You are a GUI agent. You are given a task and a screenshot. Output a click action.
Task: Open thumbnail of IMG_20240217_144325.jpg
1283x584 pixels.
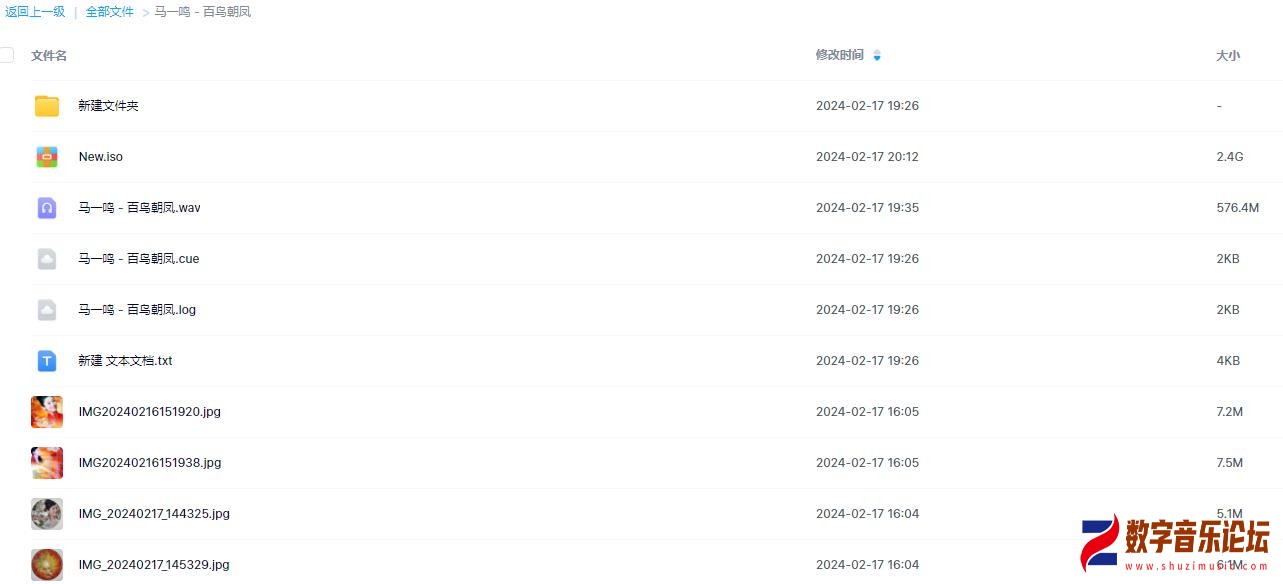tap(47, 514)
